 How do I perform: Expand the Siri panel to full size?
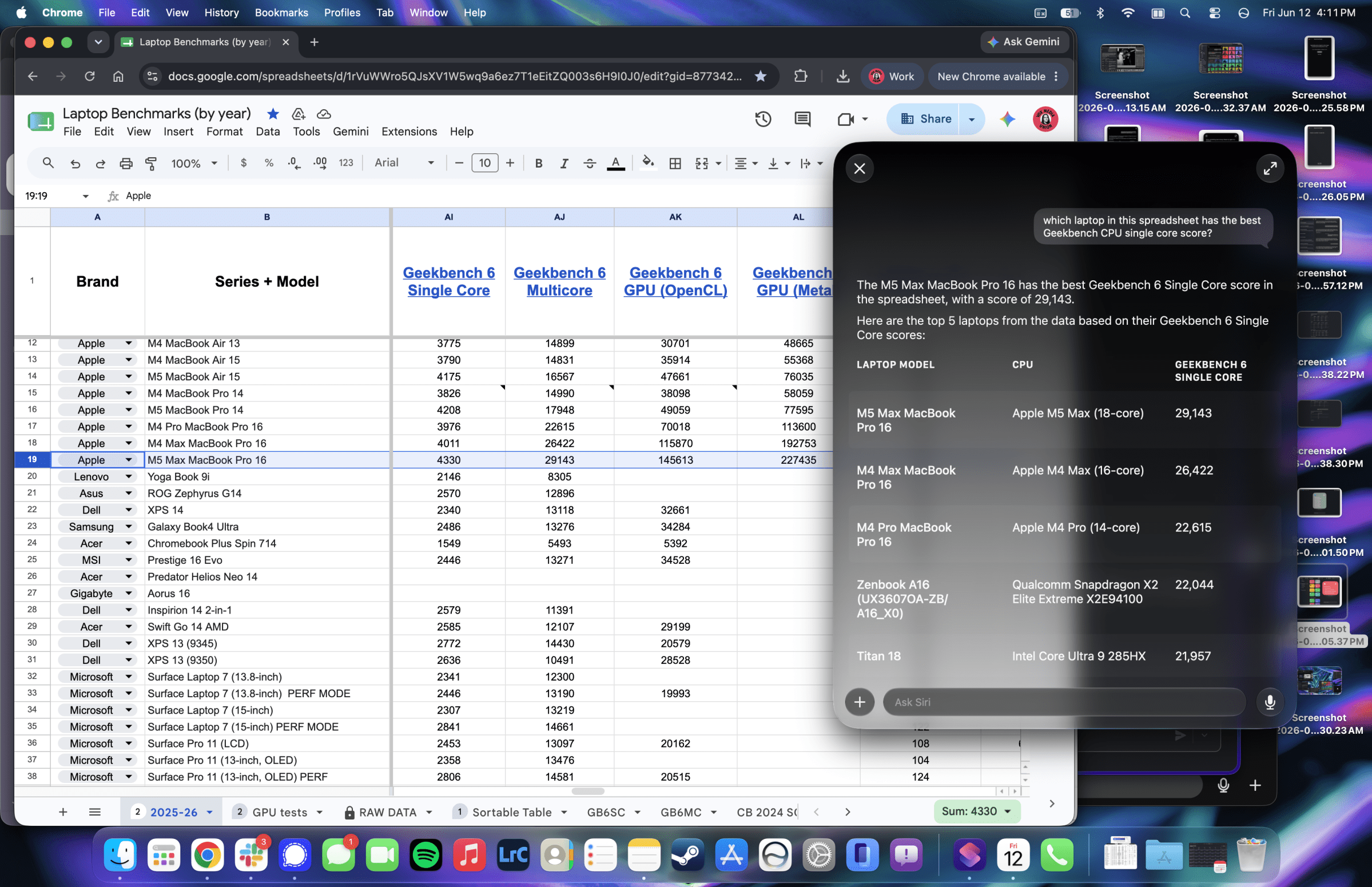pyautogui.click(x=1270, y=168)
